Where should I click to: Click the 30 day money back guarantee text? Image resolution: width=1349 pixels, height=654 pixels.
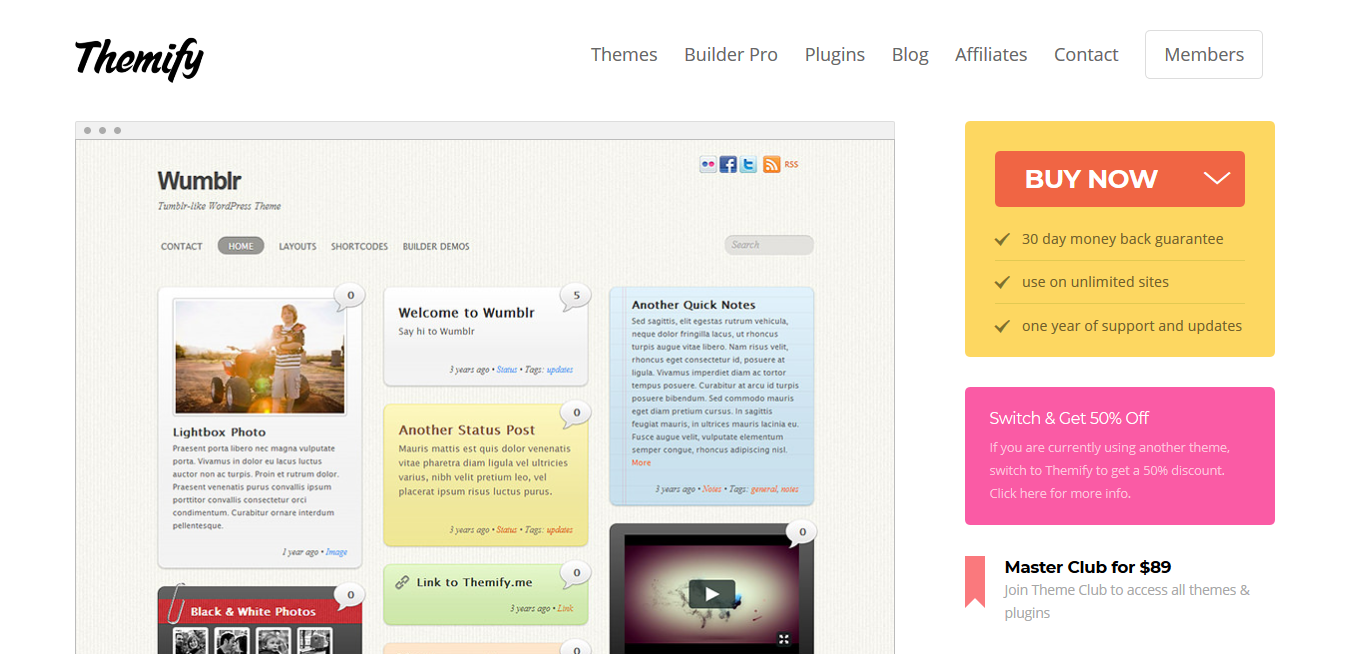tap(1122, 239)
